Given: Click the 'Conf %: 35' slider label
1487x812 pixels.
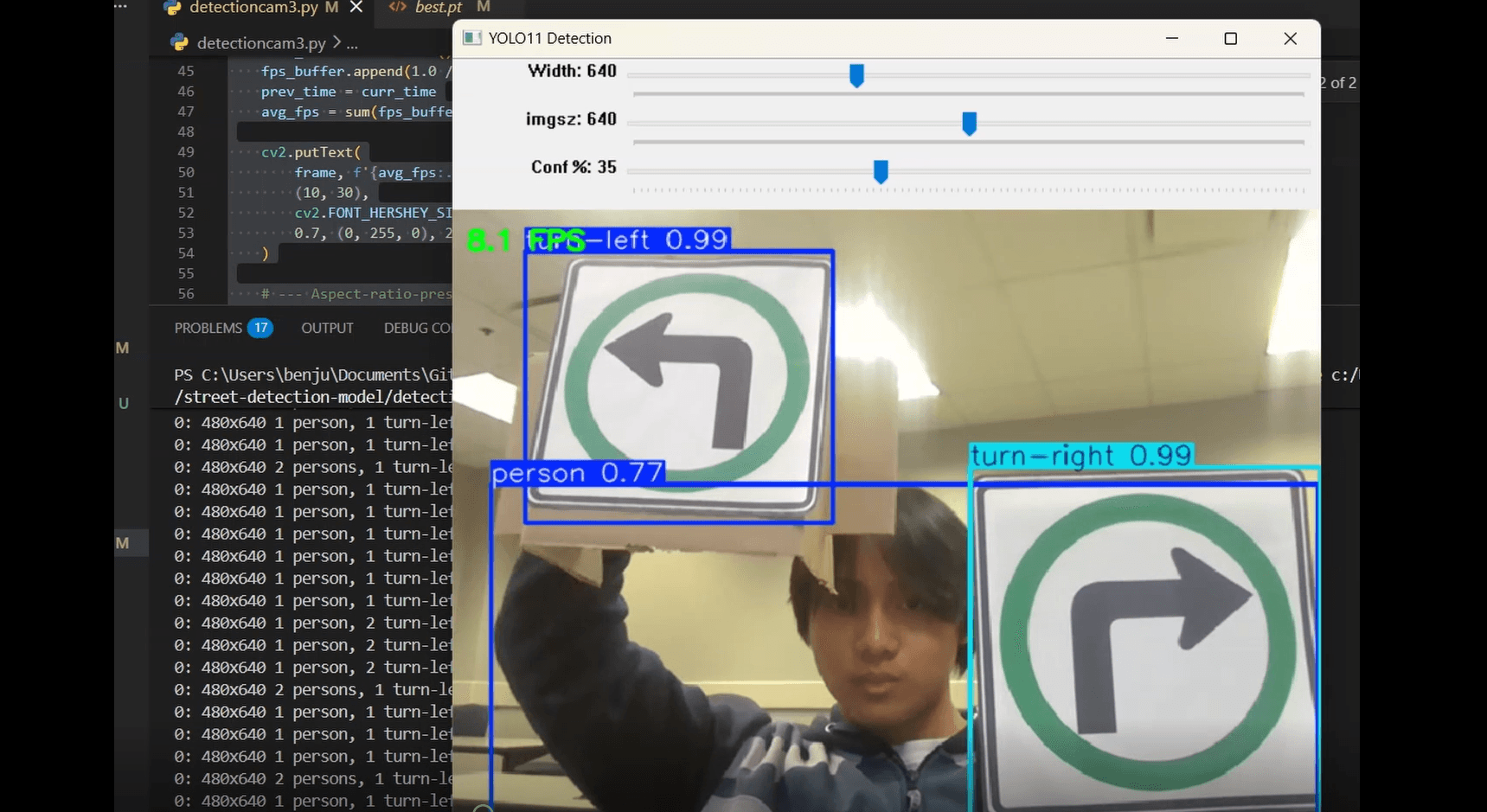Looking at the screenshot, I should 574,167.
